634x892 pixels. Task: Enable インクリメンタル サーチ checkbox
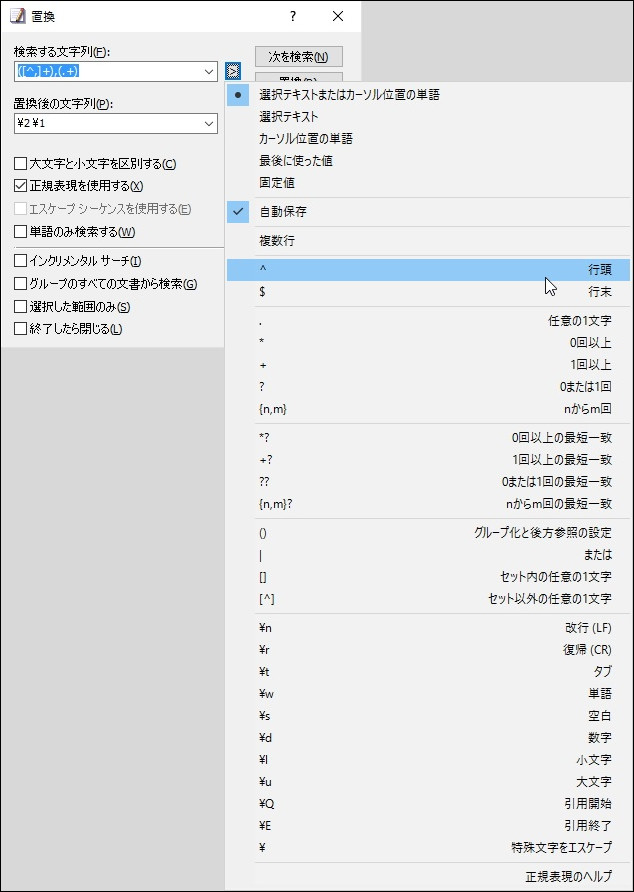(20, 261)
